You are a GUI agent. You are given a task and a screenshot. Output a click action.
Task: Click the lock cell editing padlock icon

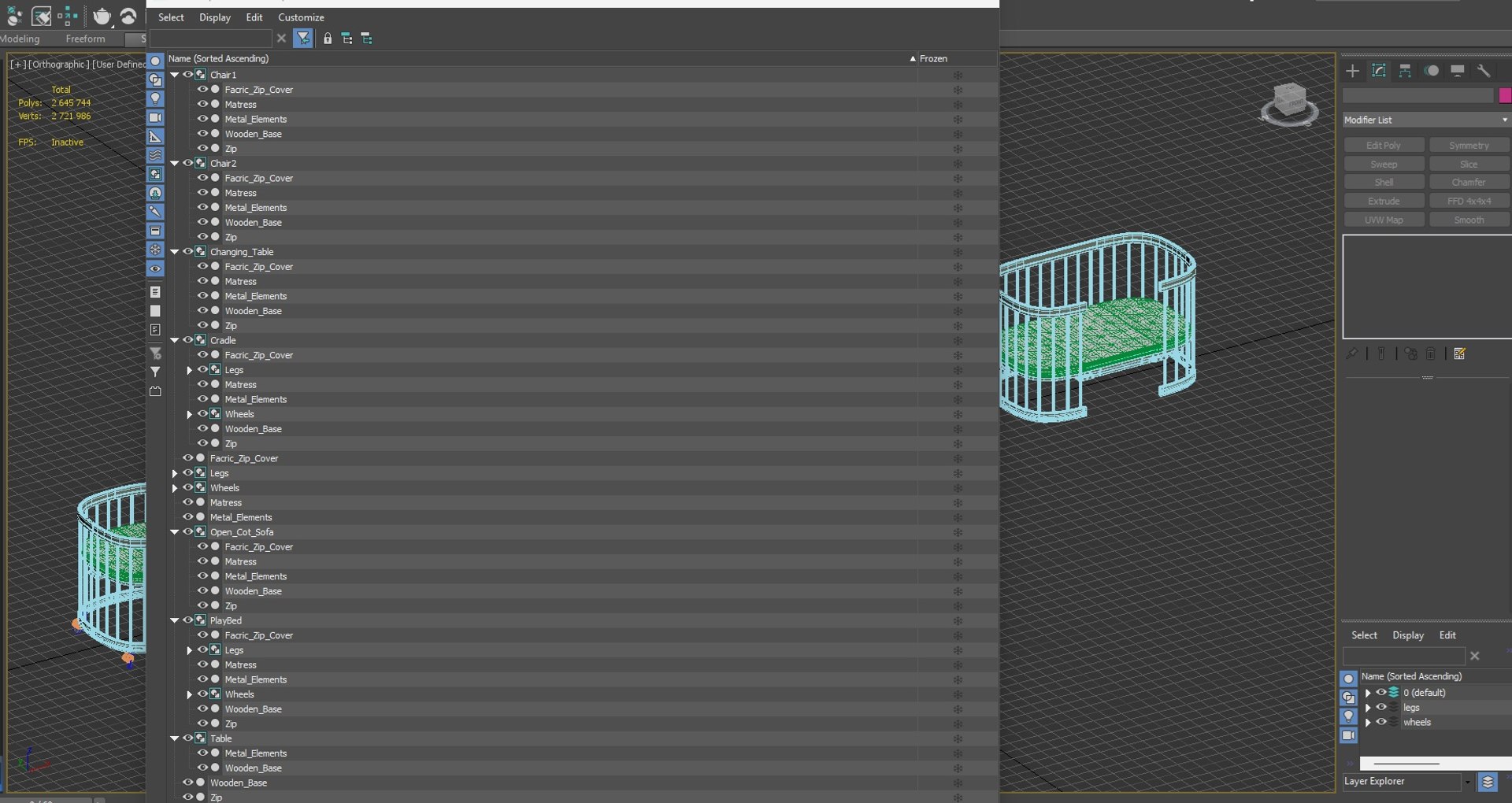click(x=328, y=38)
